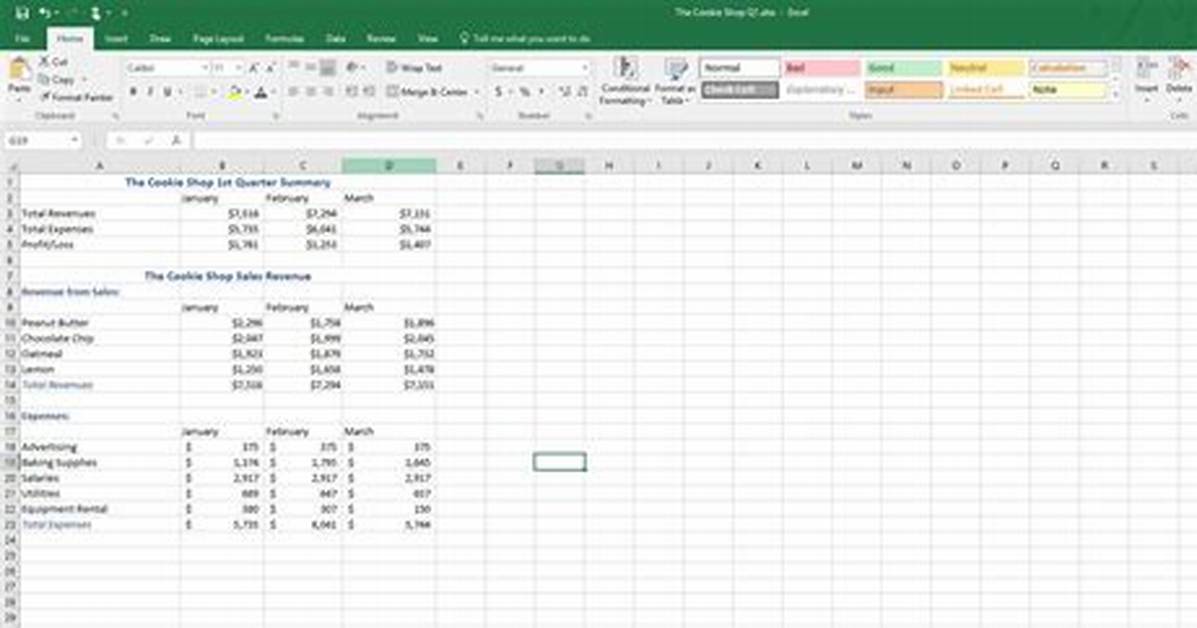
Task: Decrease decimal places
Action: [582, 92]
